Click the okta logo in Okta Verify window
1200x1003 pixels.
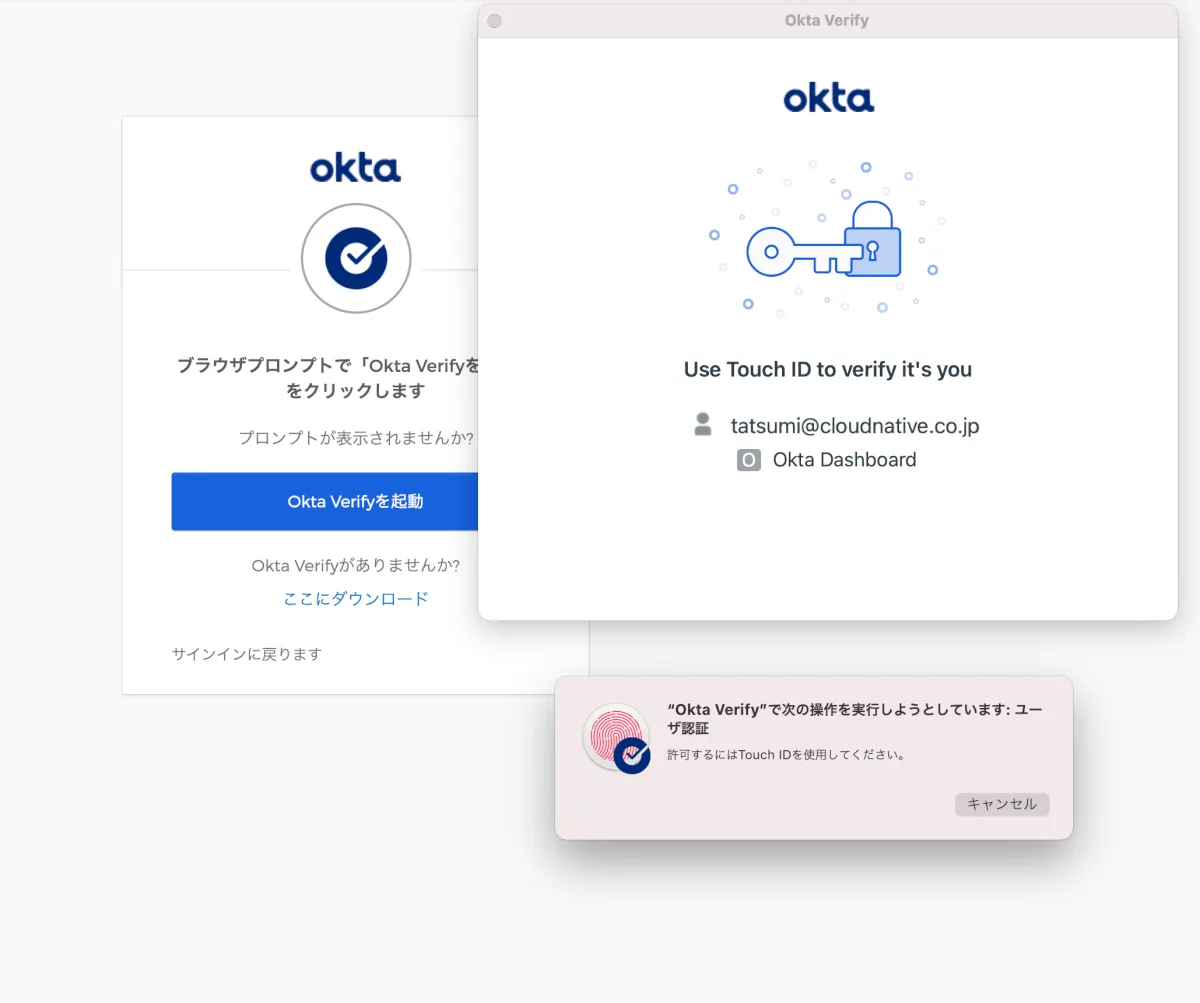tap(828, 97)
